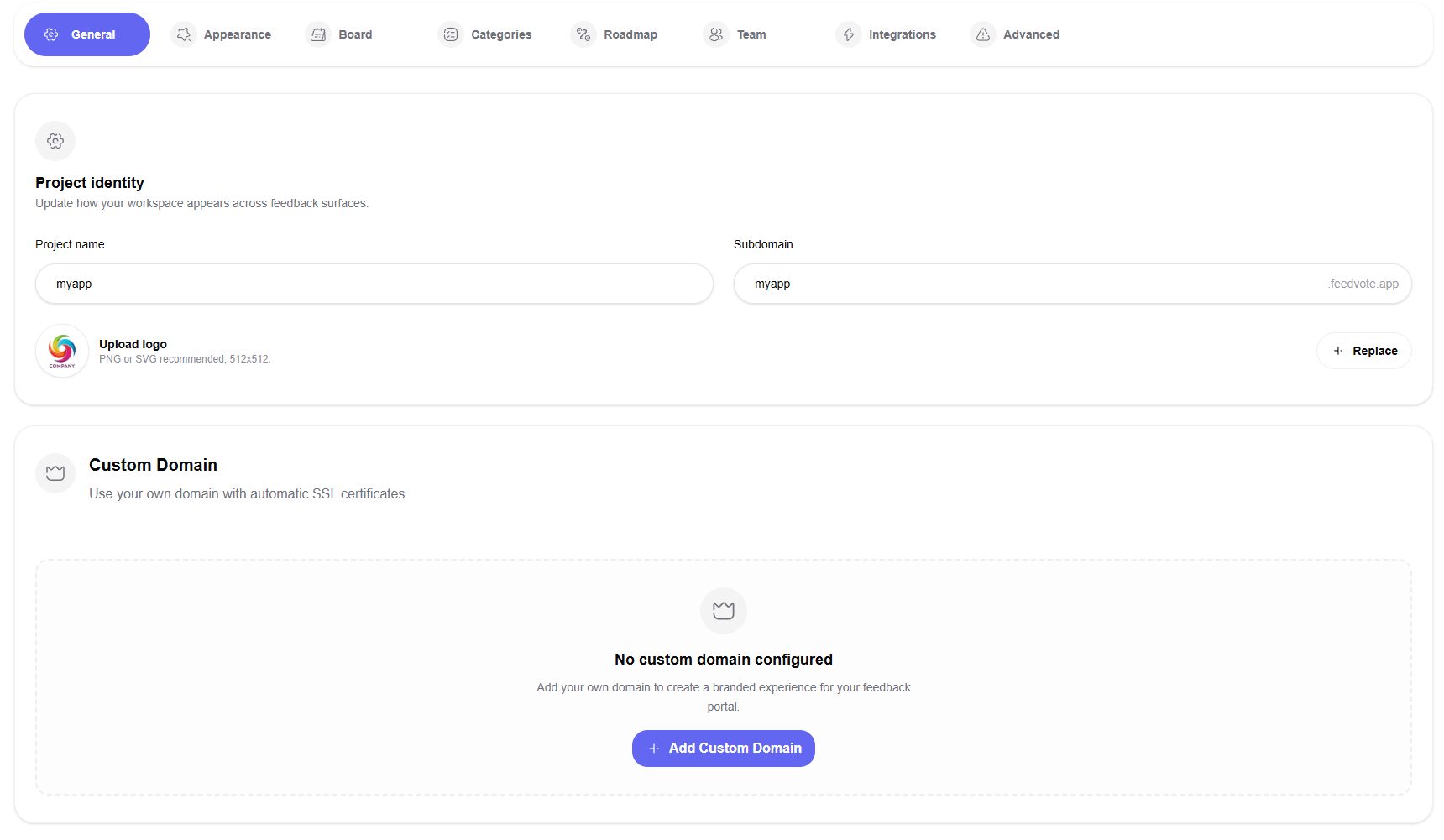Click the Board tab icon
The height and width of the screenshot is (840, 1444).
click(x=318, y=34)
